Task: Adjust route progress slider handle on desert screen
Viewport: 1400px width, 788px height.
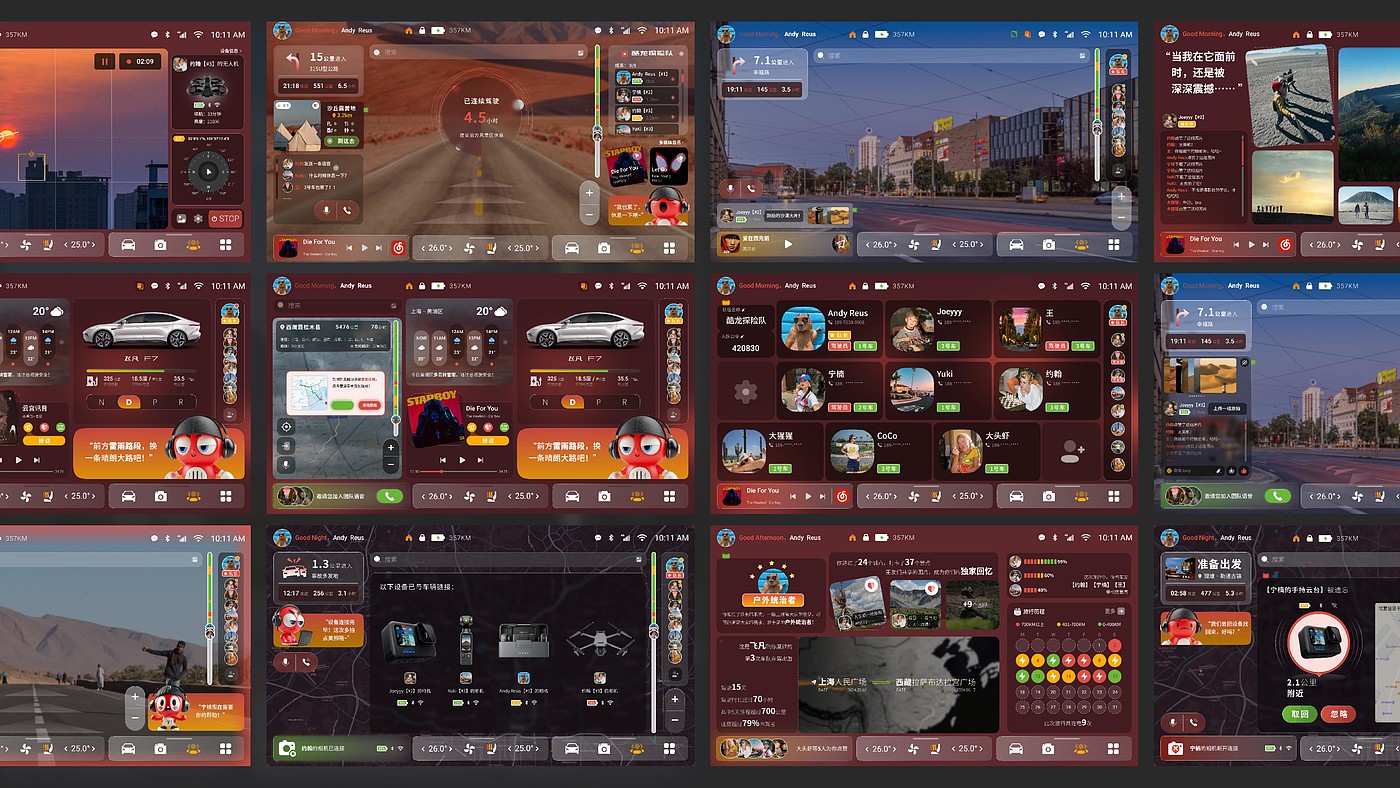Action: 597,134
